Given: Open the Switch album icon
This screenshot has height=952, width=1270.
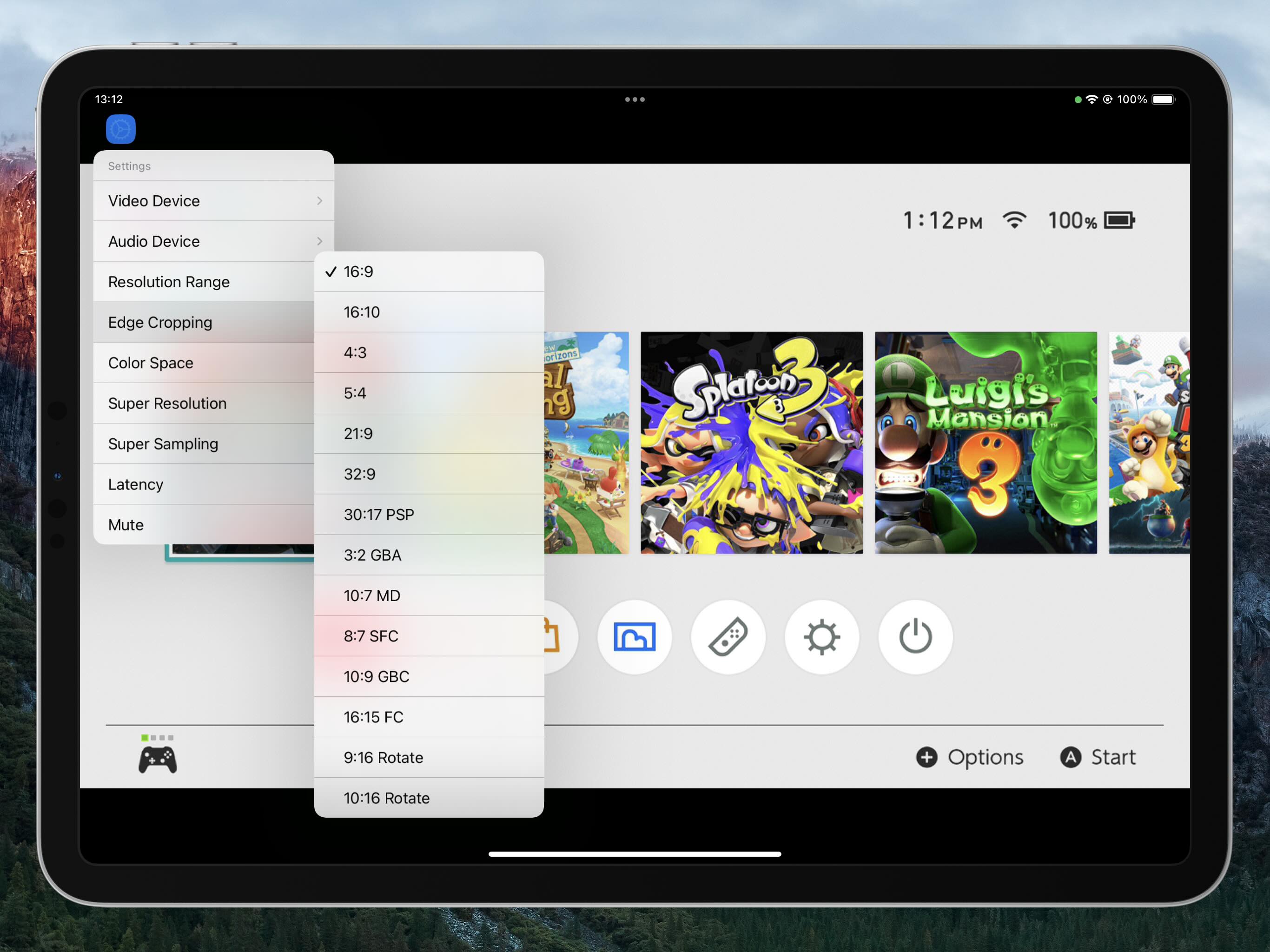Looking at the screenshot, I should 635,637.
